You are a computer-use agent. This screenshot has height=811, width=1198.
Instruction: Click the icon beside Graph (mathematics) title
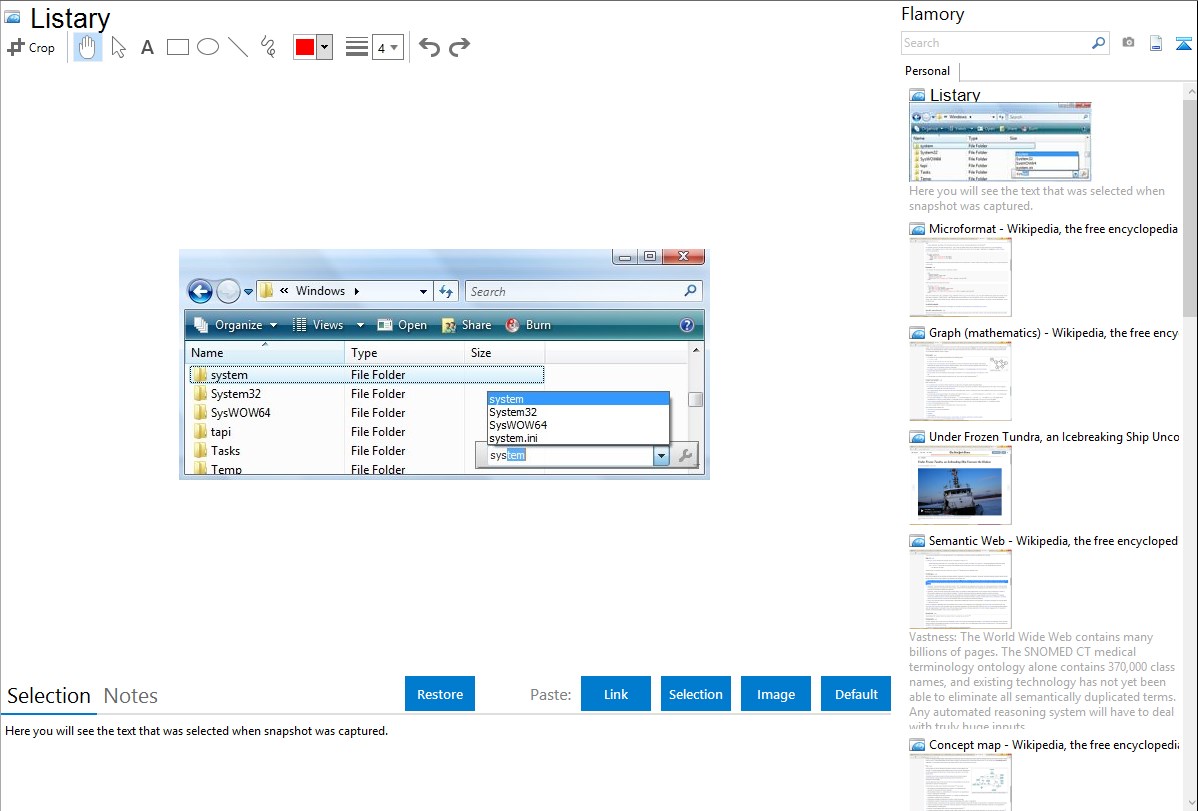(917, 333)
